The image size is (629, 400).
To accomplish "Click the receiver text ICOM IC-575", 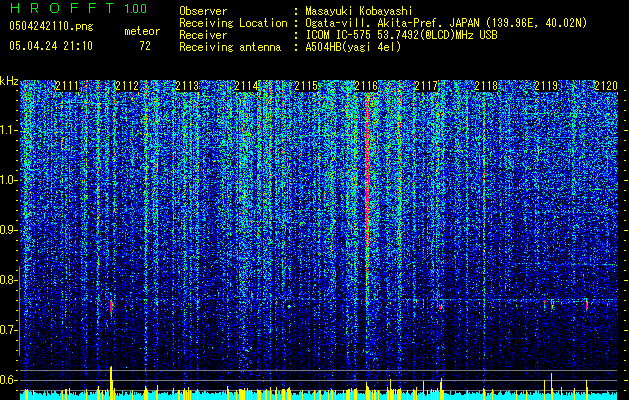I will [x=339, y=35].
